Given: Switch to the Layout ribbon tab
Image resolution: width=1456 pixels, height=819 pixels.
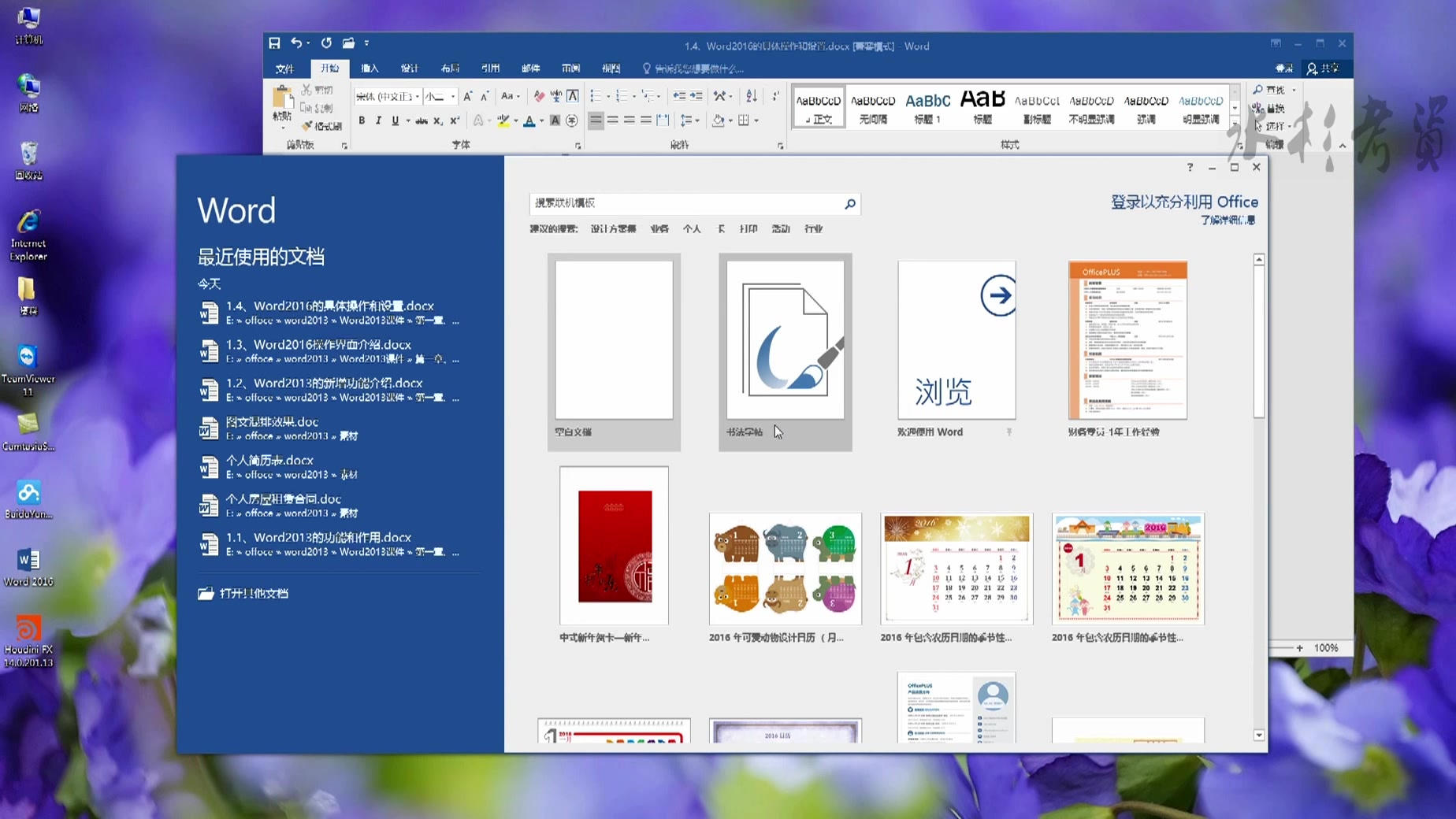Looking at the screenshot, I should tap(450, 69).
